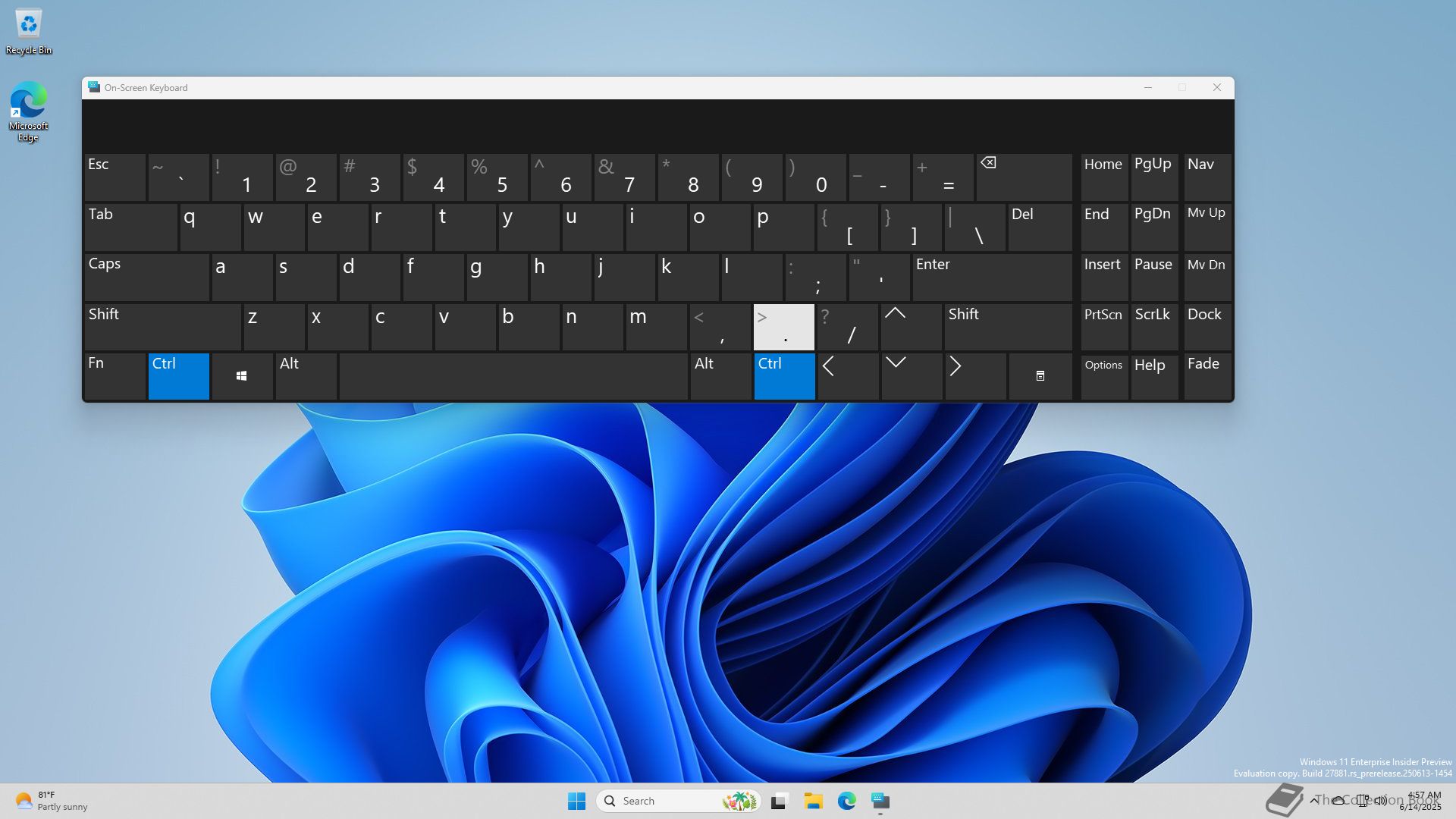Open the Options key settings
1456x819 pixels.
coord(1103,375)
